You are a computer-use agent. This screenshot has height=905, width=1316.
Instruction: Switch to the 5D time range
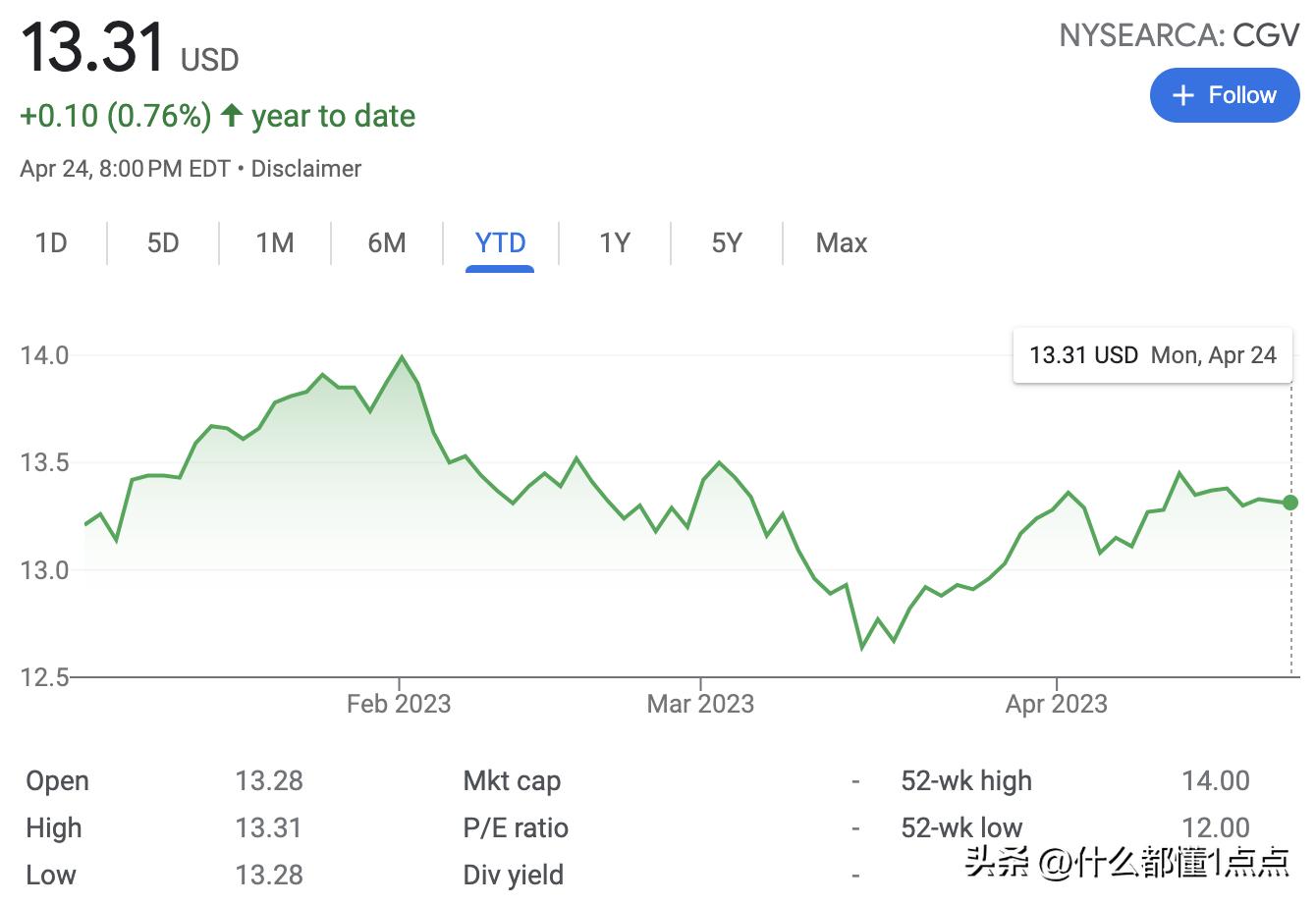(163, 242)
